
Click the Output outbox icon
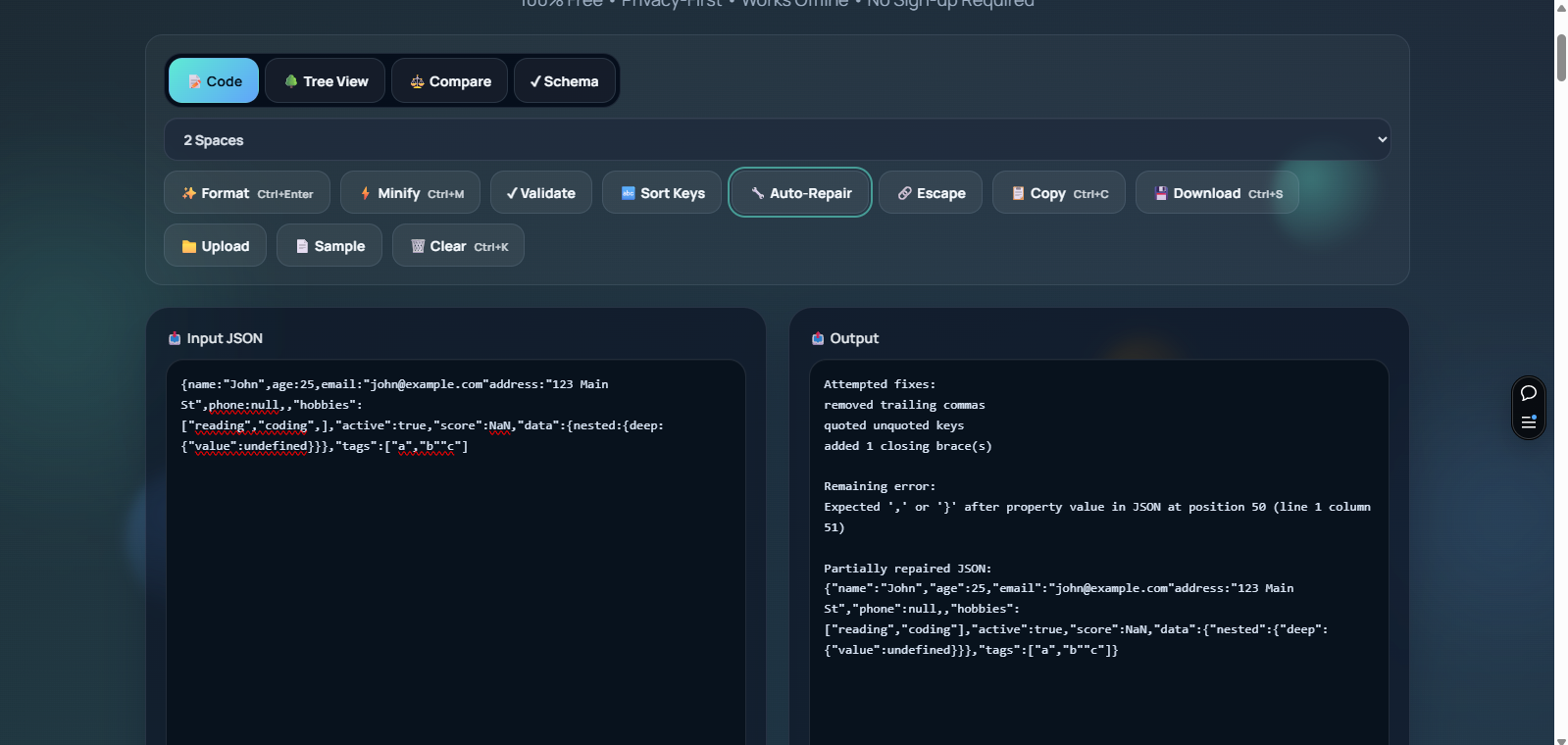[818, 338]
